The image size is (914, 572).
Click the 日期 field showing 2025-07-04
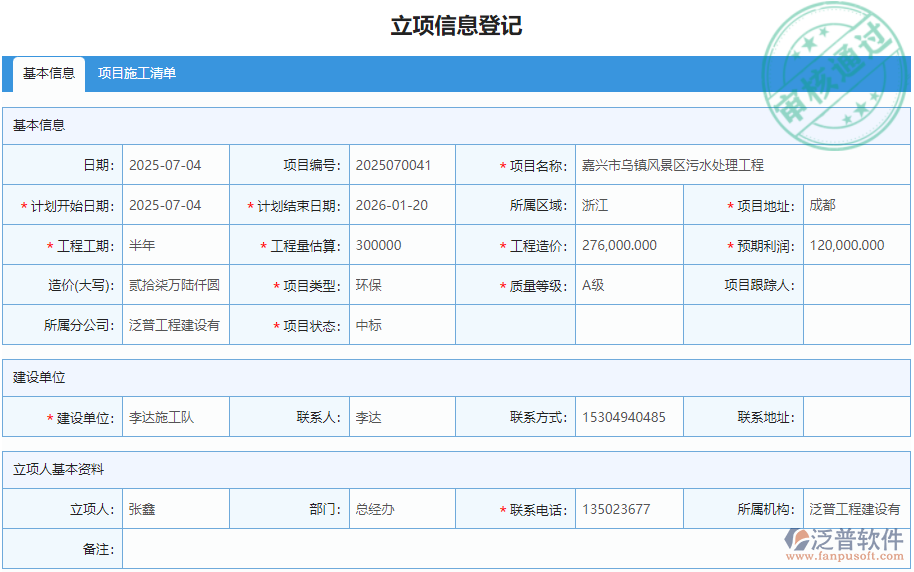coord(176,165)
